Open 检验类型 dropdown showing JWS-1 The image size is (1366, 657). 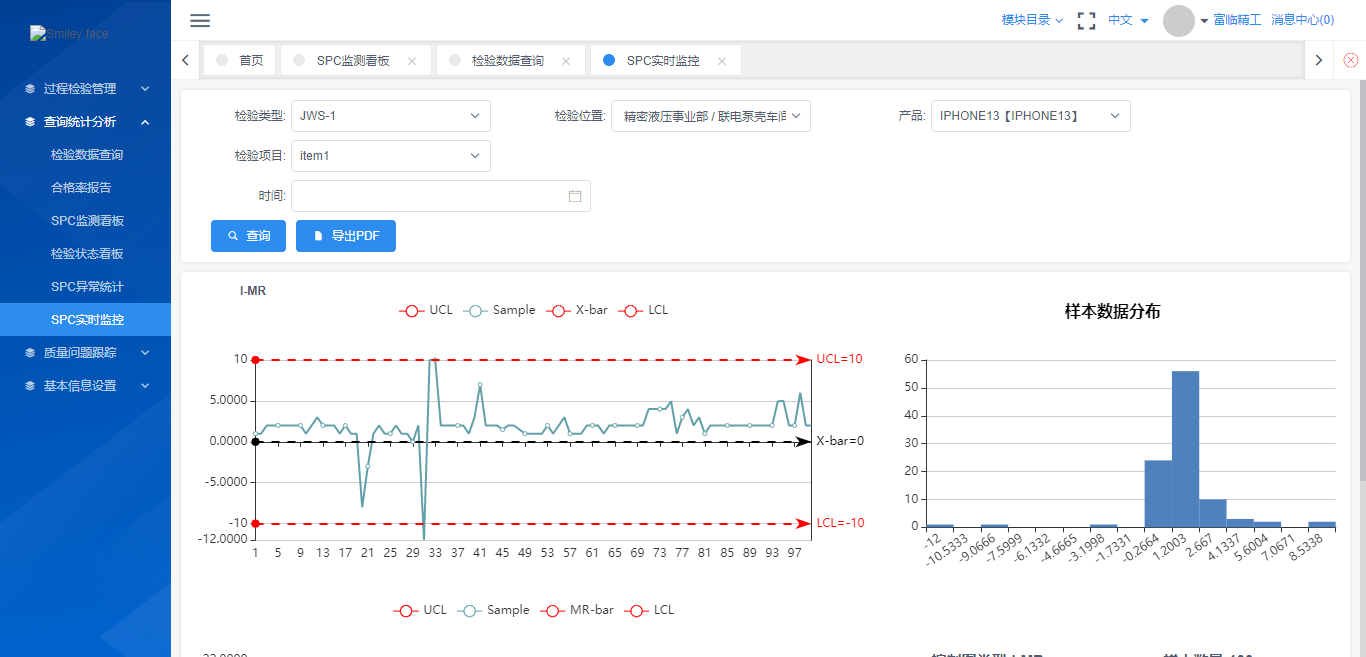pos(391,116)
